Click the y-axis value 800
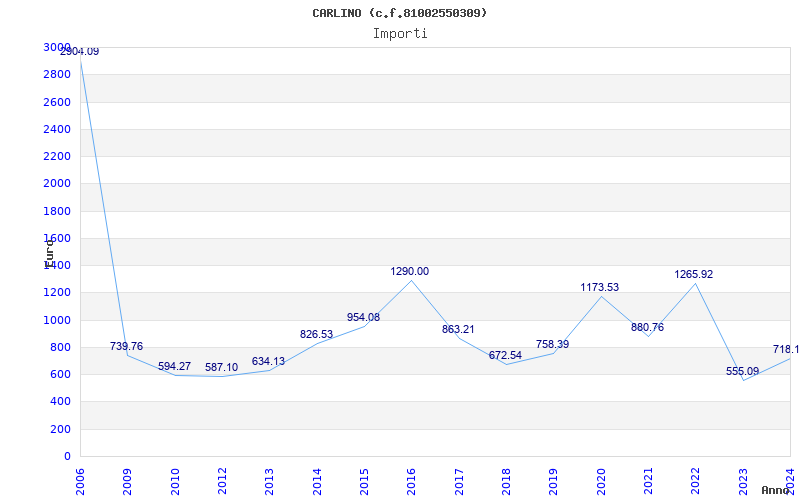 pos(60,347)
